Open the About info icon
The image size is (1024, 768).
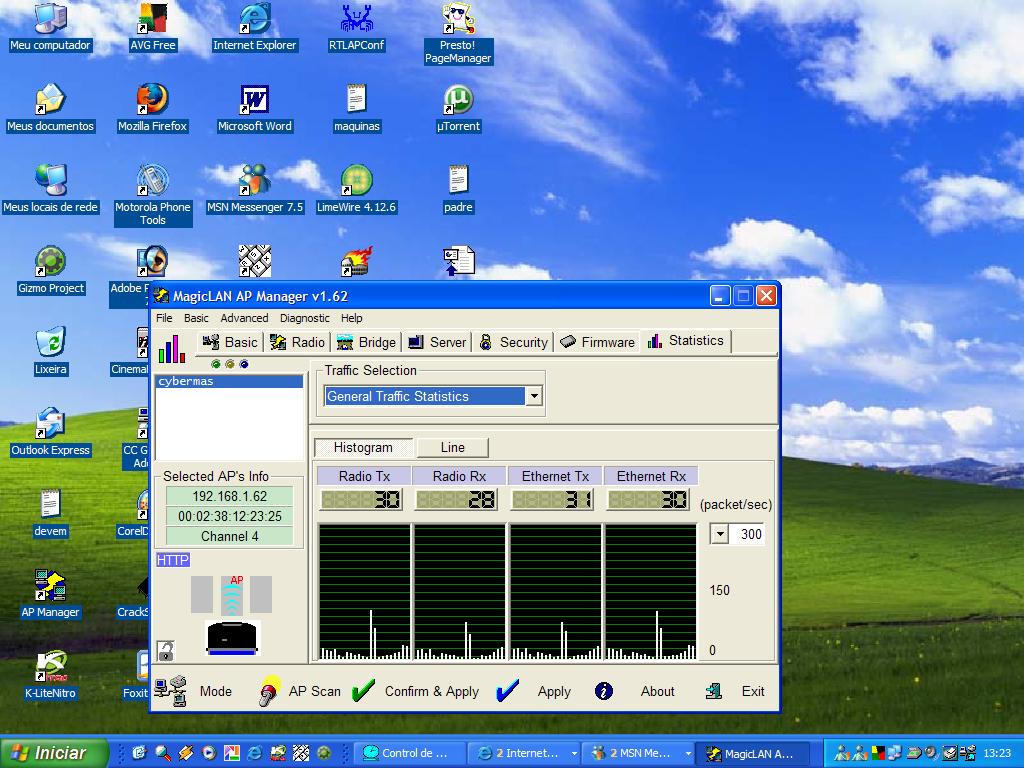pos(604,691)
